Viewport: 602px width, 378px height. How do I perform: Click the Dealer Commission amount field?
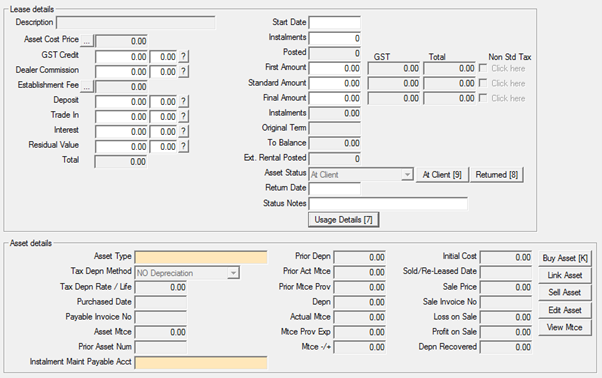(121, 72)
